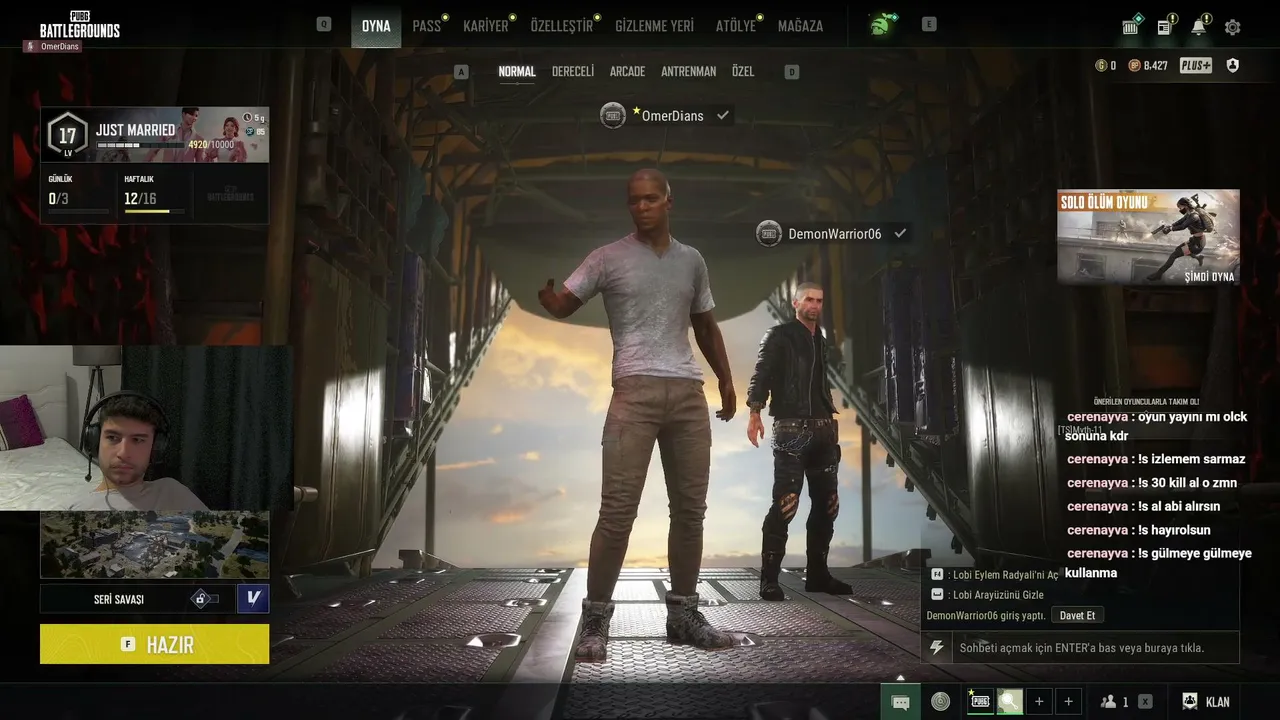The image size is (1280, 720).
Task: Dismiss friends count with X button
Action: [x=1145, y=702]
